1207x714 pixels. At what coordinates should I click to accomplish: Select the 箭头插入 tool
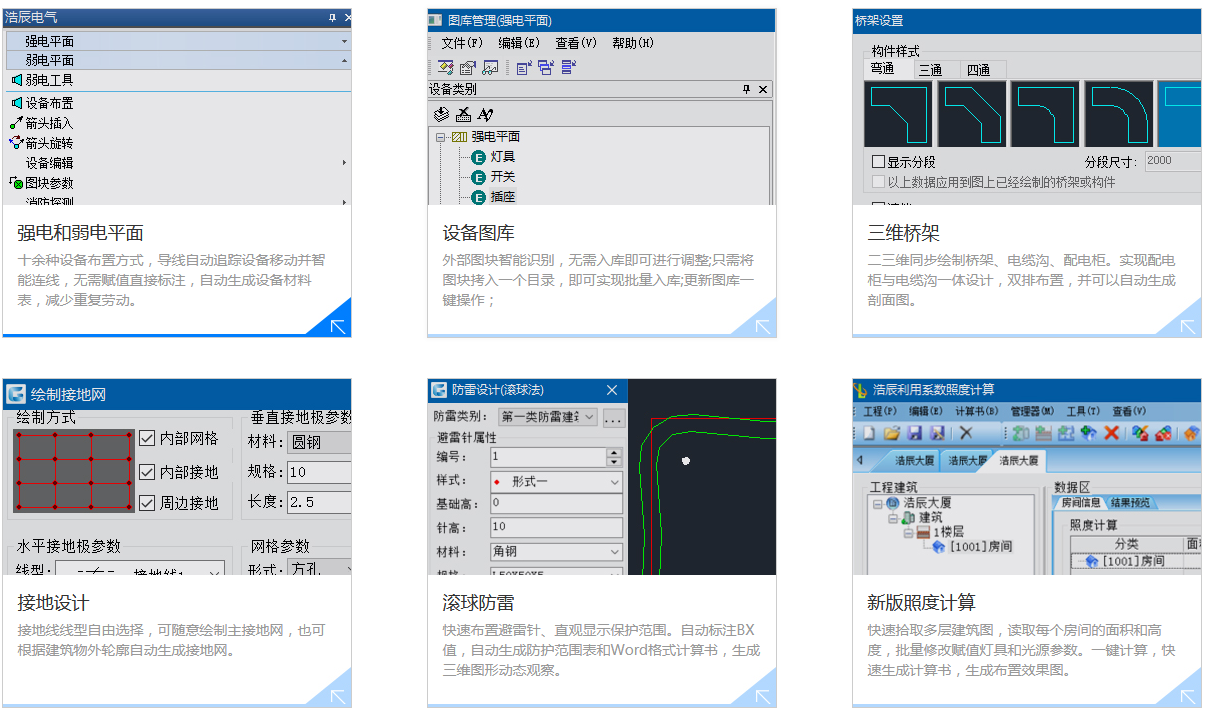(x=42, y=123)
